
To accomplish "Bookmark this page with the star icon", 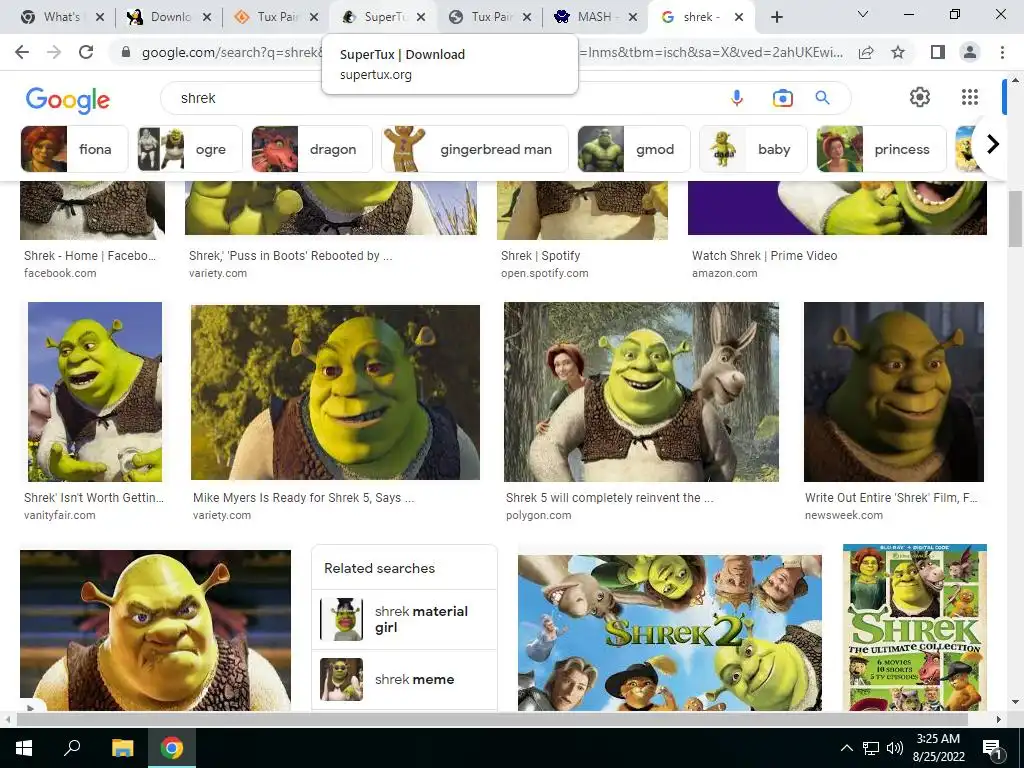I will tap(898, 52).
